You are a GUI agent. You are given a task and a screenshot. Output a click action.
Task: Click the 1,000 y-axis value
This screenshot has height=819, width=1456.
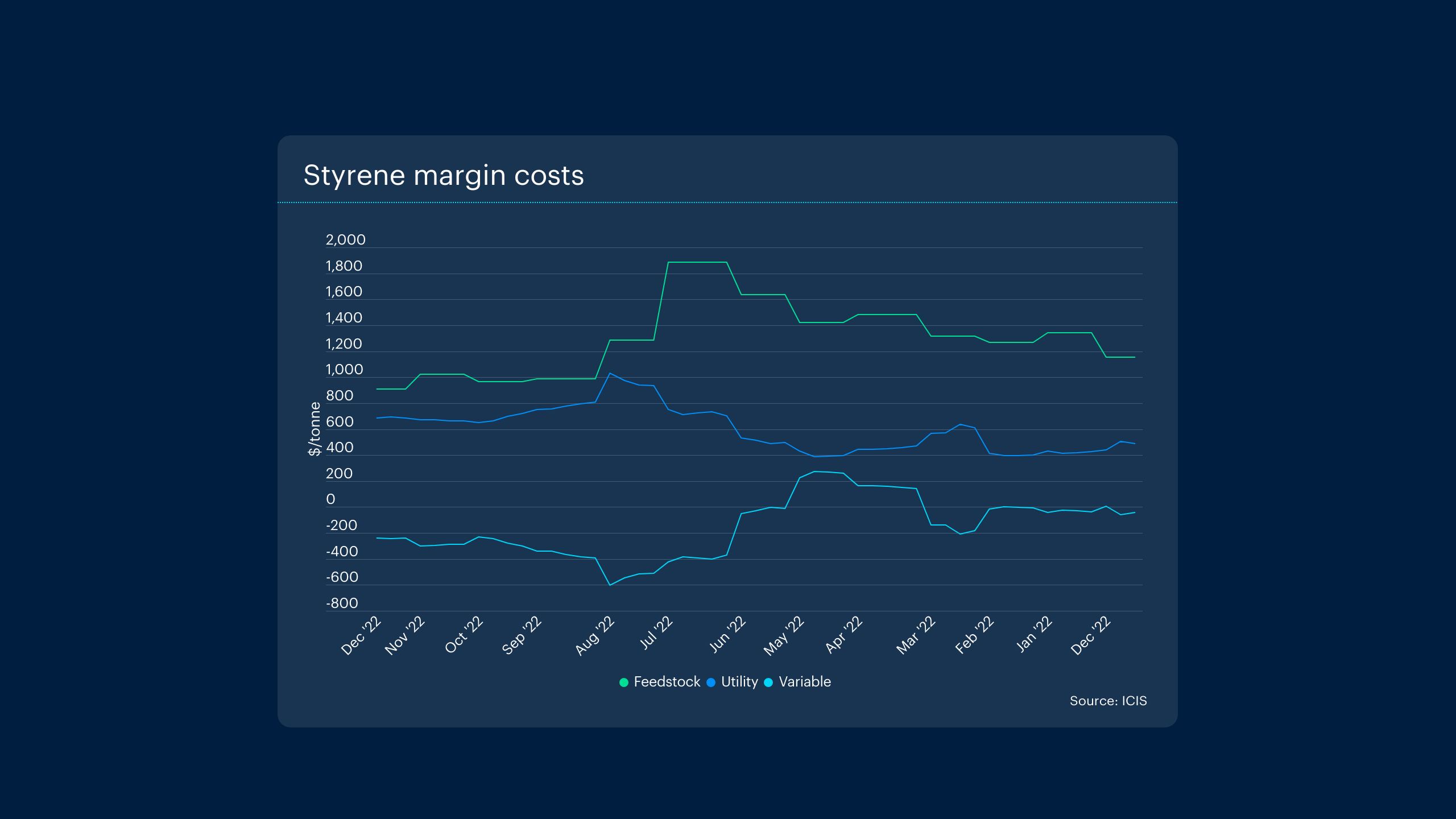(x=344, y=369)
